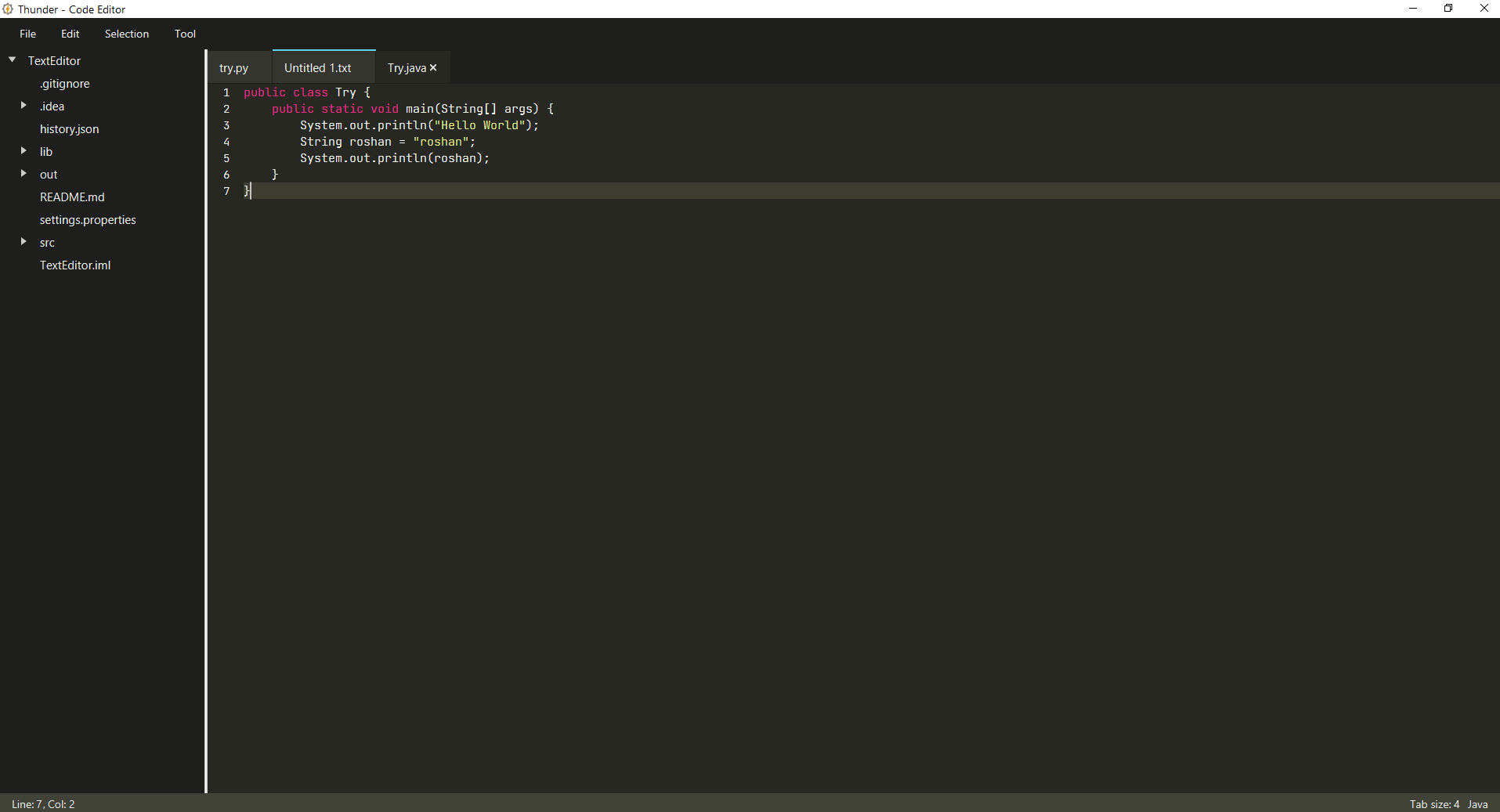The height and width of the screenshot is (812, 1500).
Task: Click the Thunder application icon in titlebar
Action: (7, 9)
